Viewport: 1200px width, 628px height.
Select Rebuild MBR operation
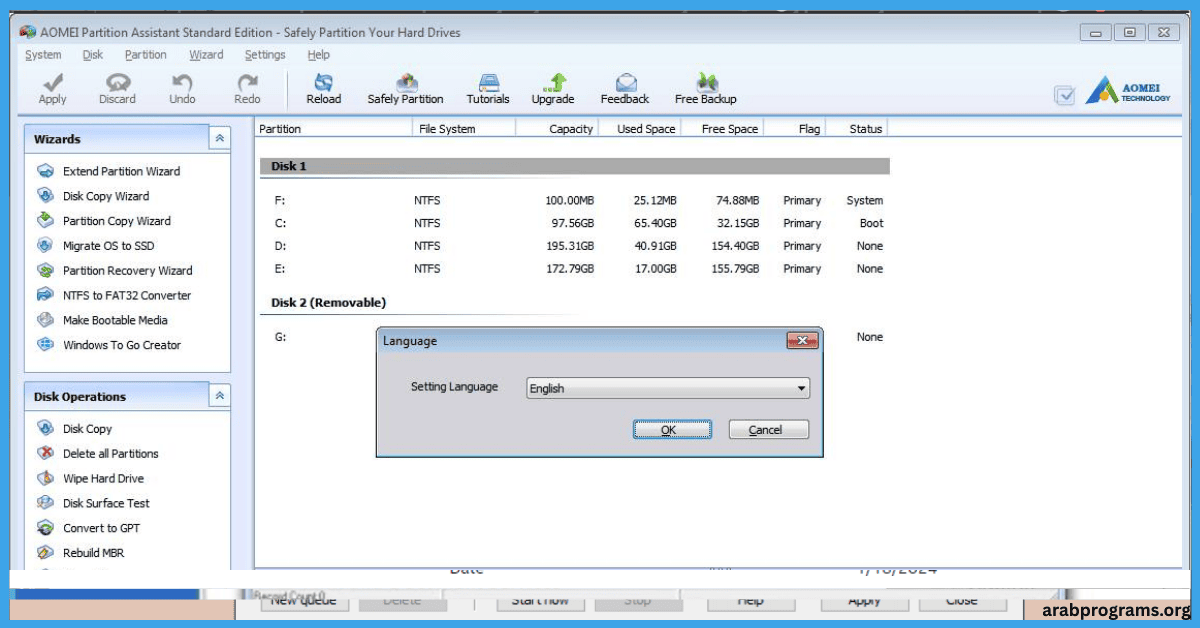(x=93, y=553)
